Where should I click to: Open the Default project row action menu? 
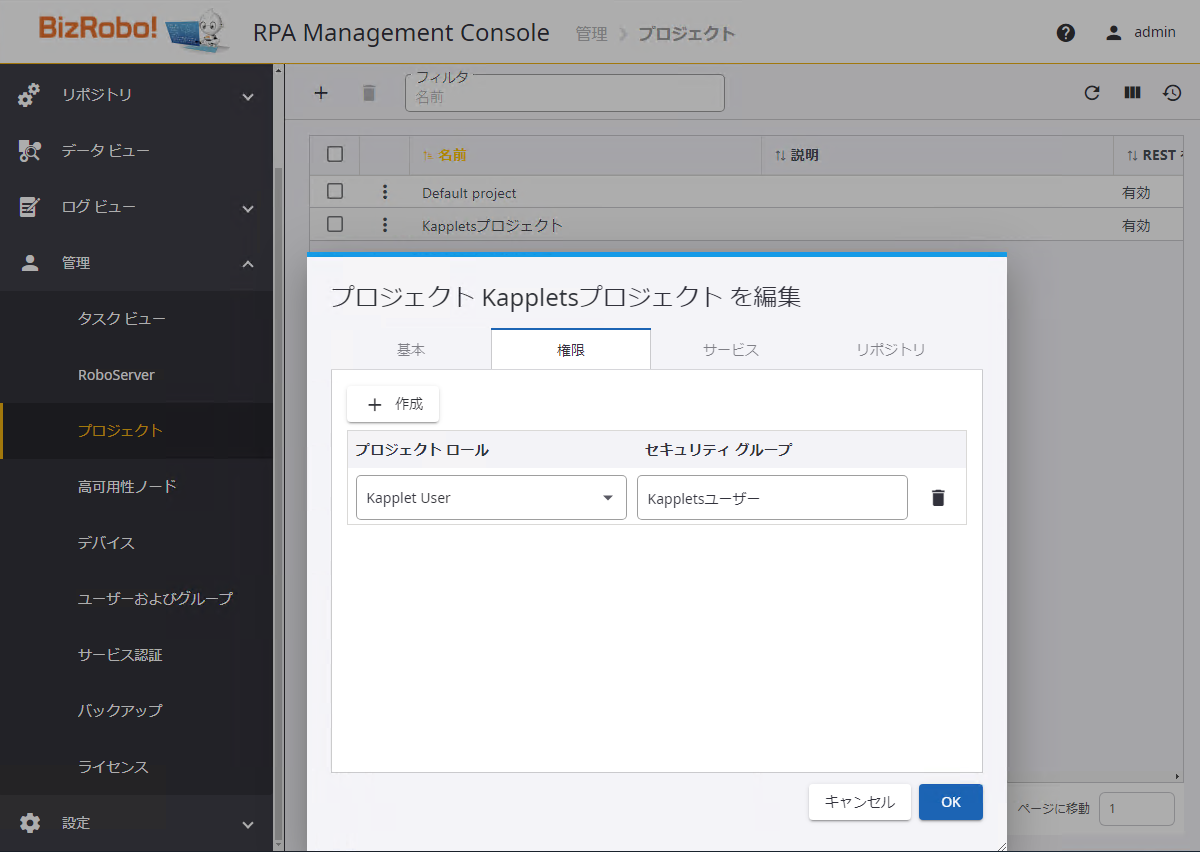click(385, 192)
